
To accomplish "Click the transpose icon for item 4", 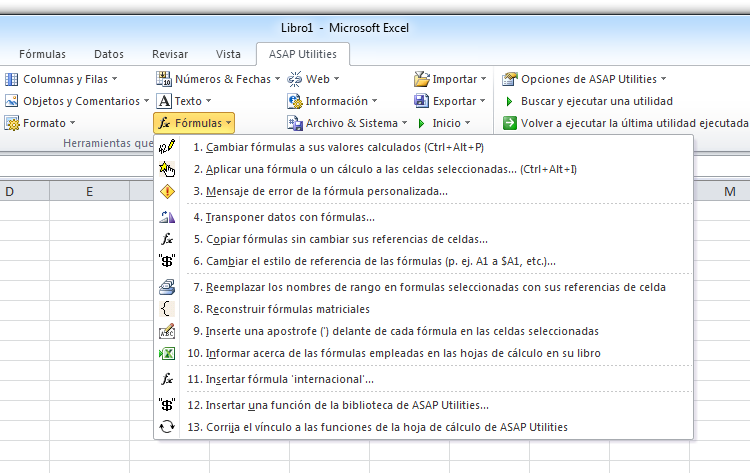I will click(167, 217).
